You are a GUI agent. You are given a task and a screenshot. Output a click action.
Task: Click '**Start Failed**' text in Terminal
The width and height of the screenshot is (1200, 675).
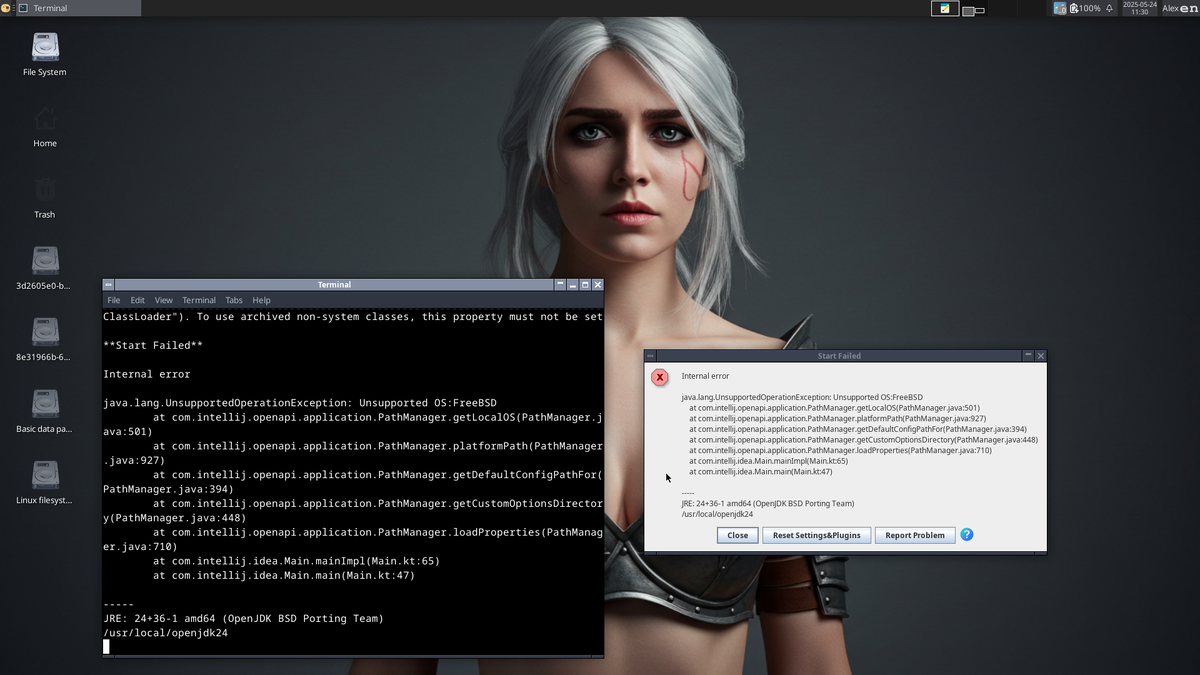[153, 345]
